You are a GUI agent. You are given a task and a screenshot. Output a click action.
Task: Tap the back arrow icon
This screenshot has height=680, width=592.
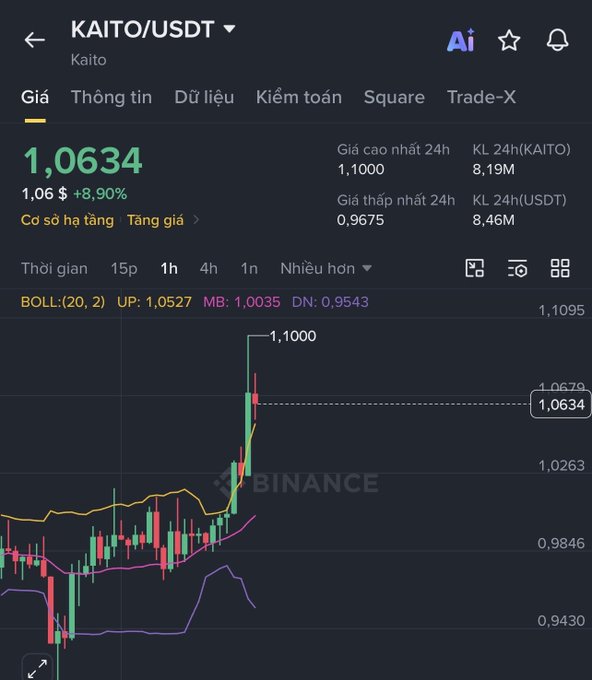(35, 40)
